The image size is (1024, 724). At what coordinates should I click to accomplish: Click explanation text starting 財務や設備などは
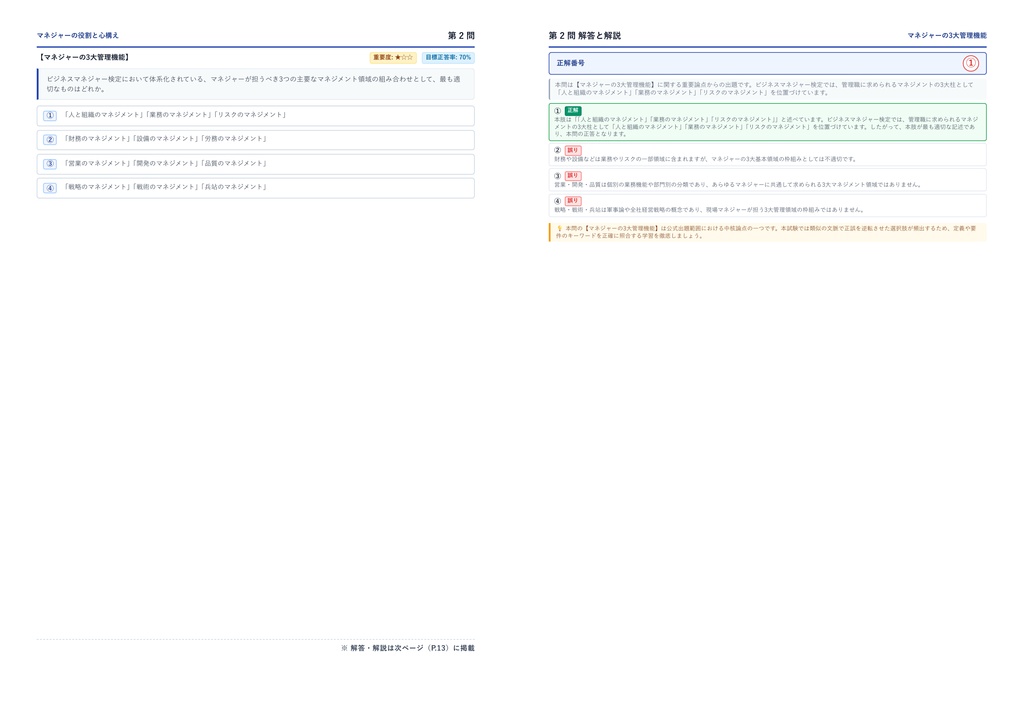click(x=705, y=159)
